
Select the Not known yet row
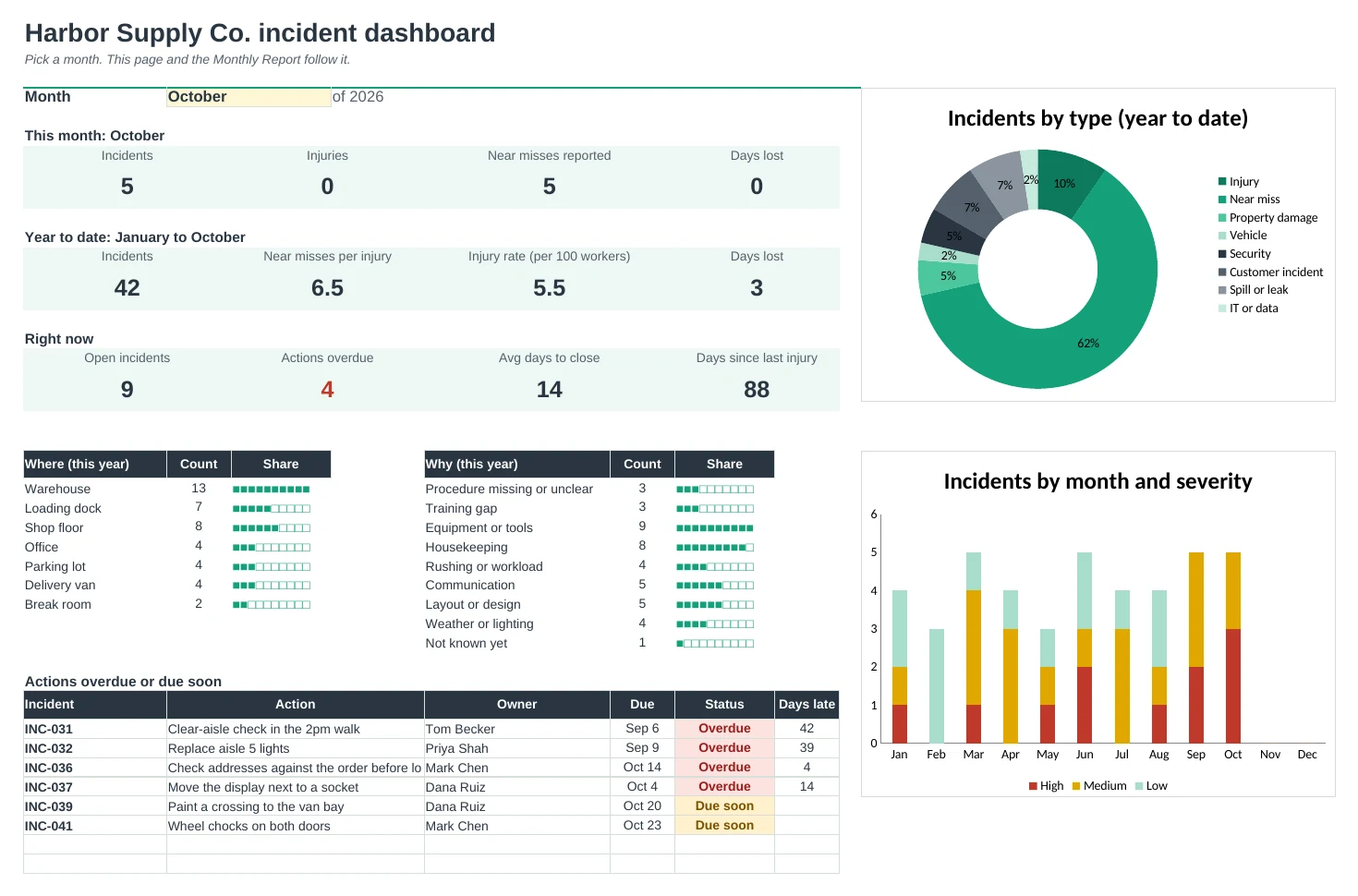(600, 643)
